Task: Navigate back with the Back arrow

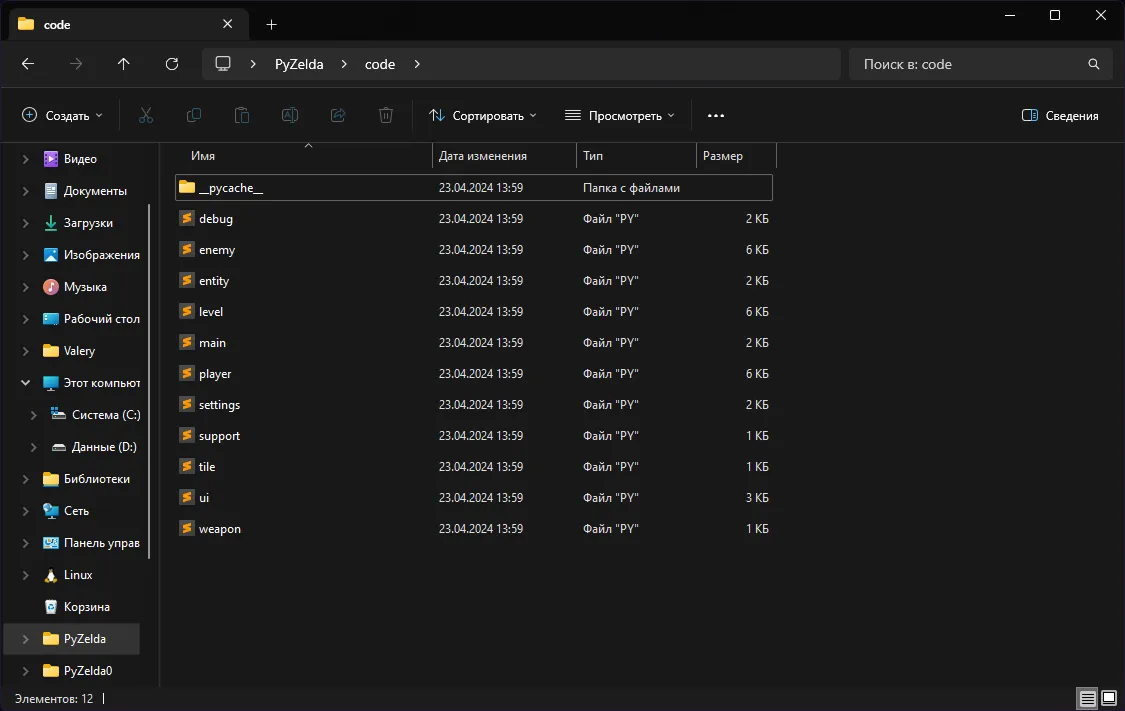Action: click(28, 64)
